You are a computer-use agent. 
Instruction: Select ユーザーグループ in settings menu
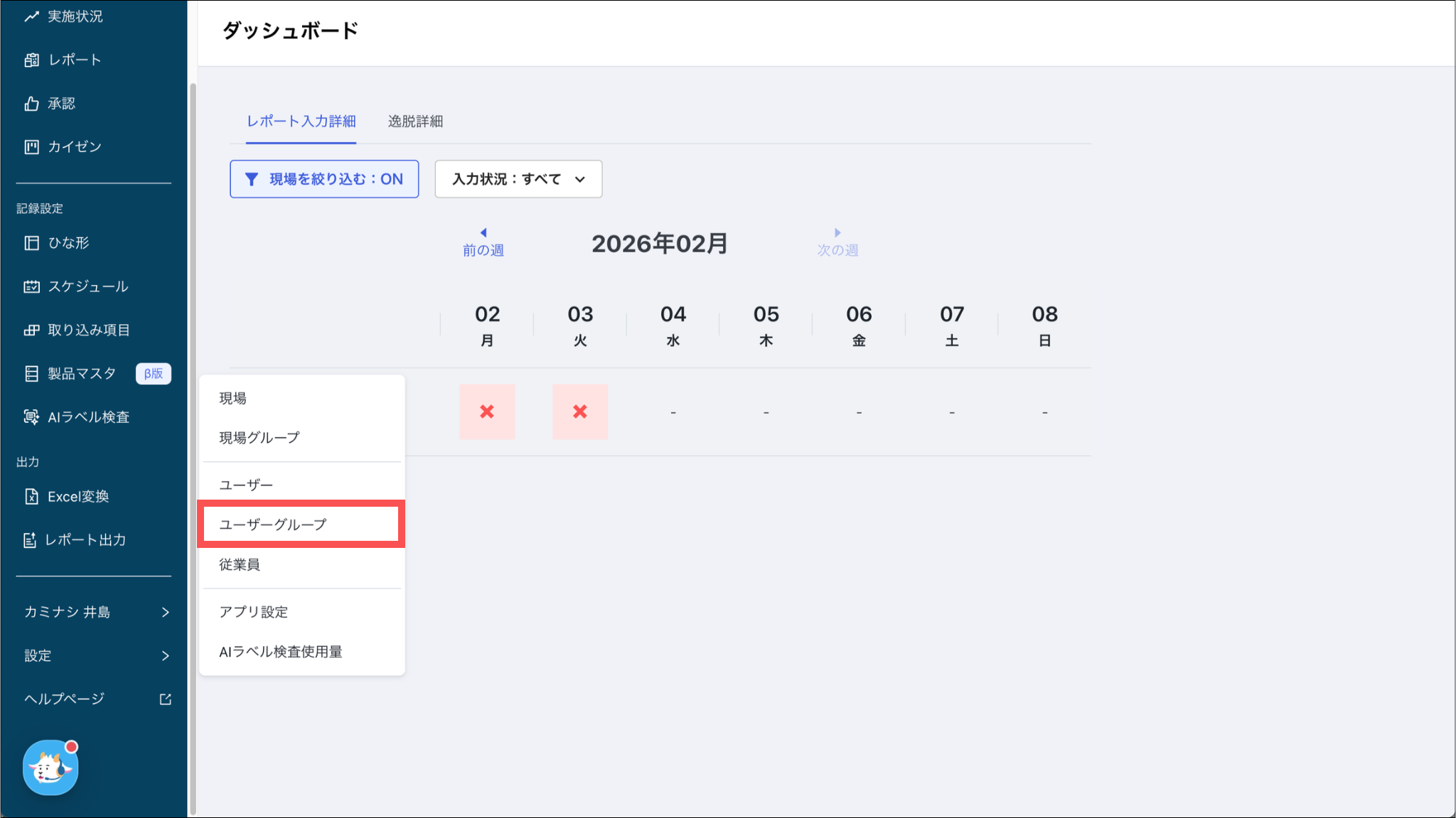tap(273, 524)
